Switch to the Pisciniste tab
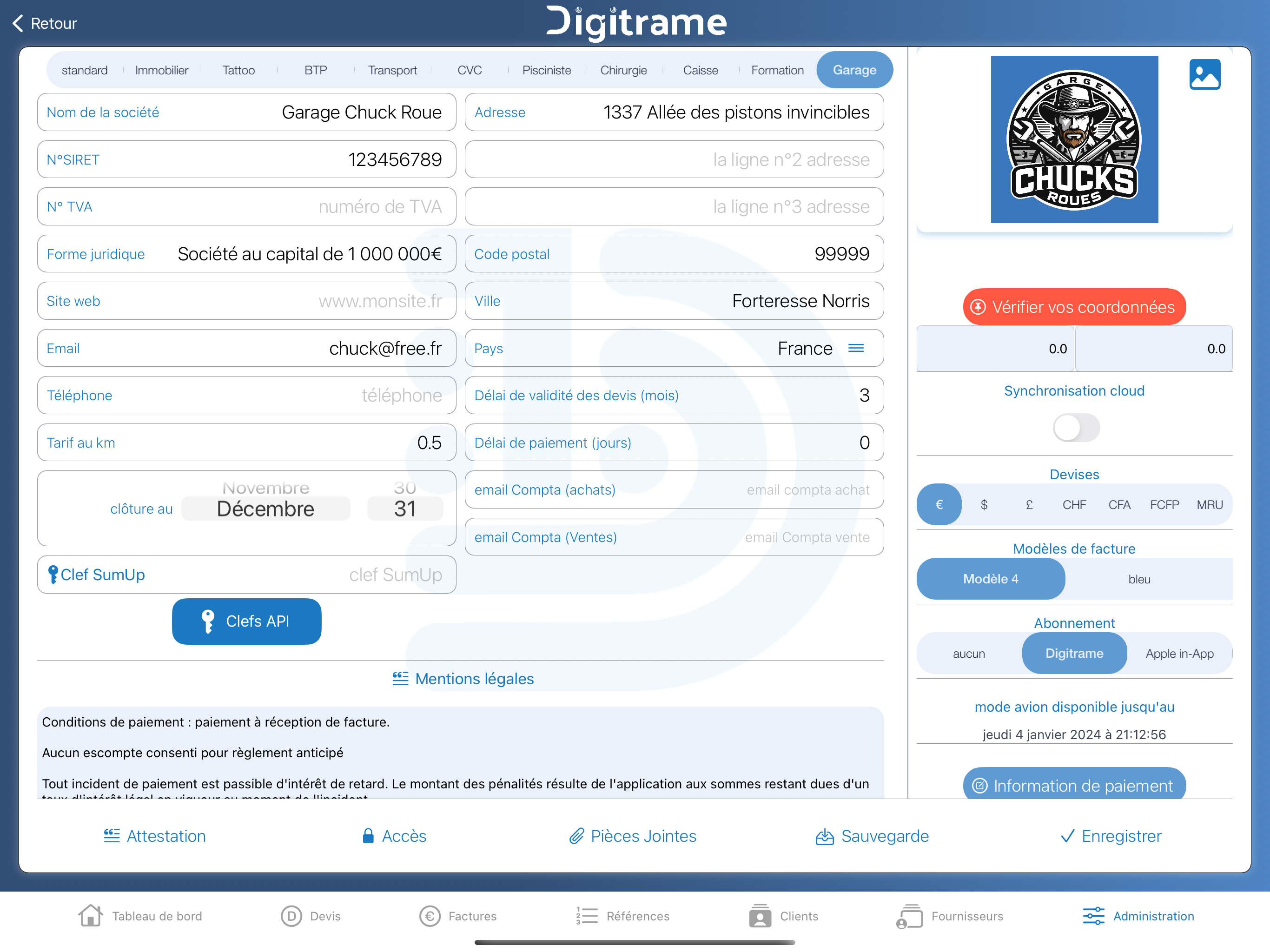The width and height of the screenshot is (1270, 952). click(x=547, y=70)
